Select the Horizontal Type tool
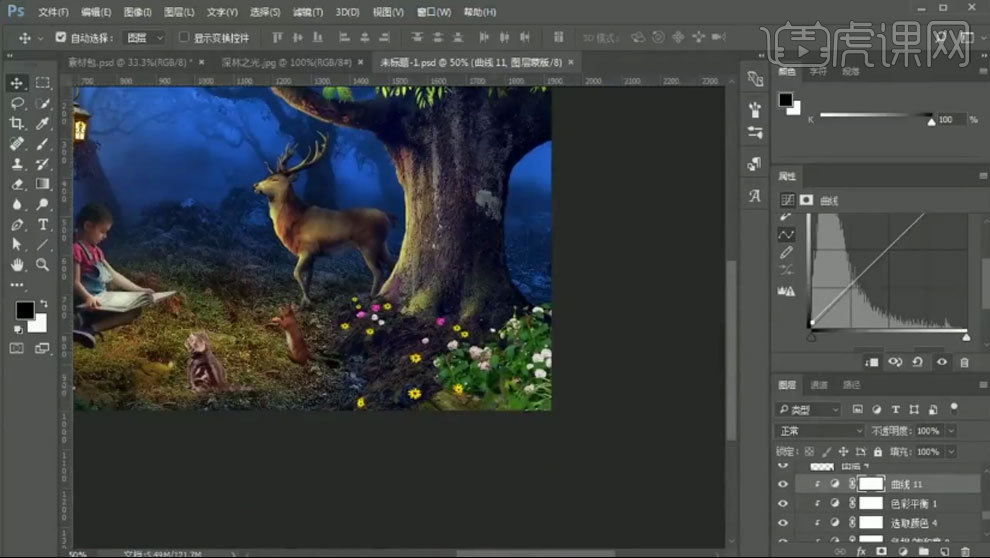Viewport: 990px width, 558px height. click(42, 224)
